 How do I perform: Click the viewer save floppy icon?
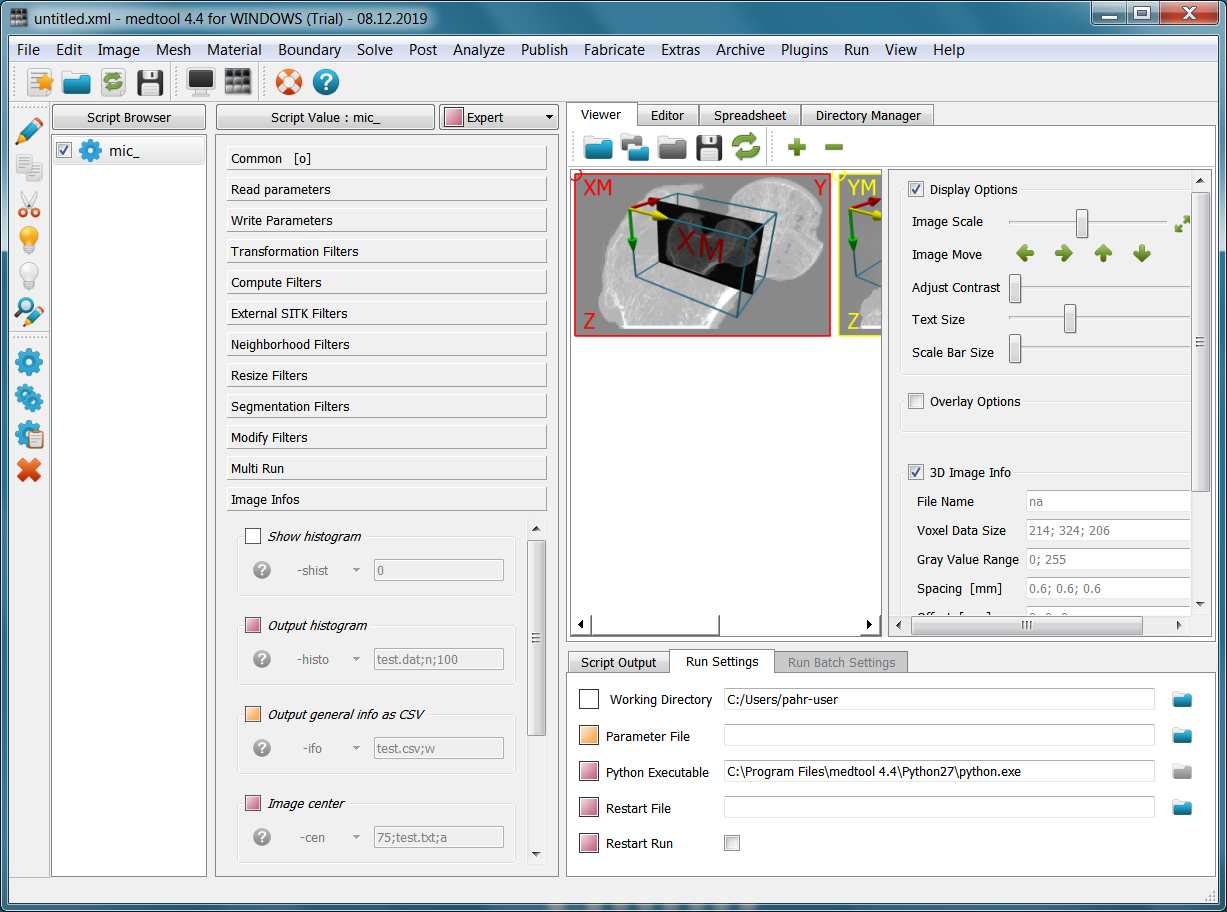(709, 148)
